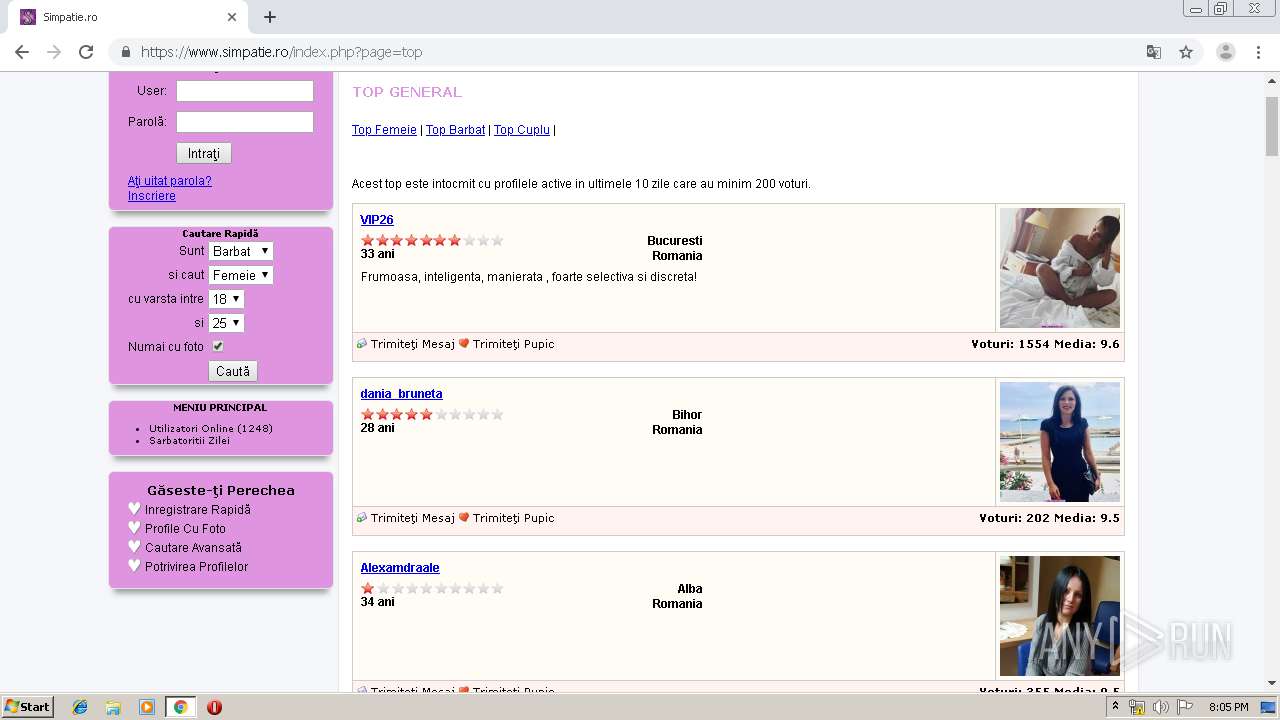Click the white heart beside Inregistrare Rapidă
1280x720 pixels.
click(x=135, y=509)
